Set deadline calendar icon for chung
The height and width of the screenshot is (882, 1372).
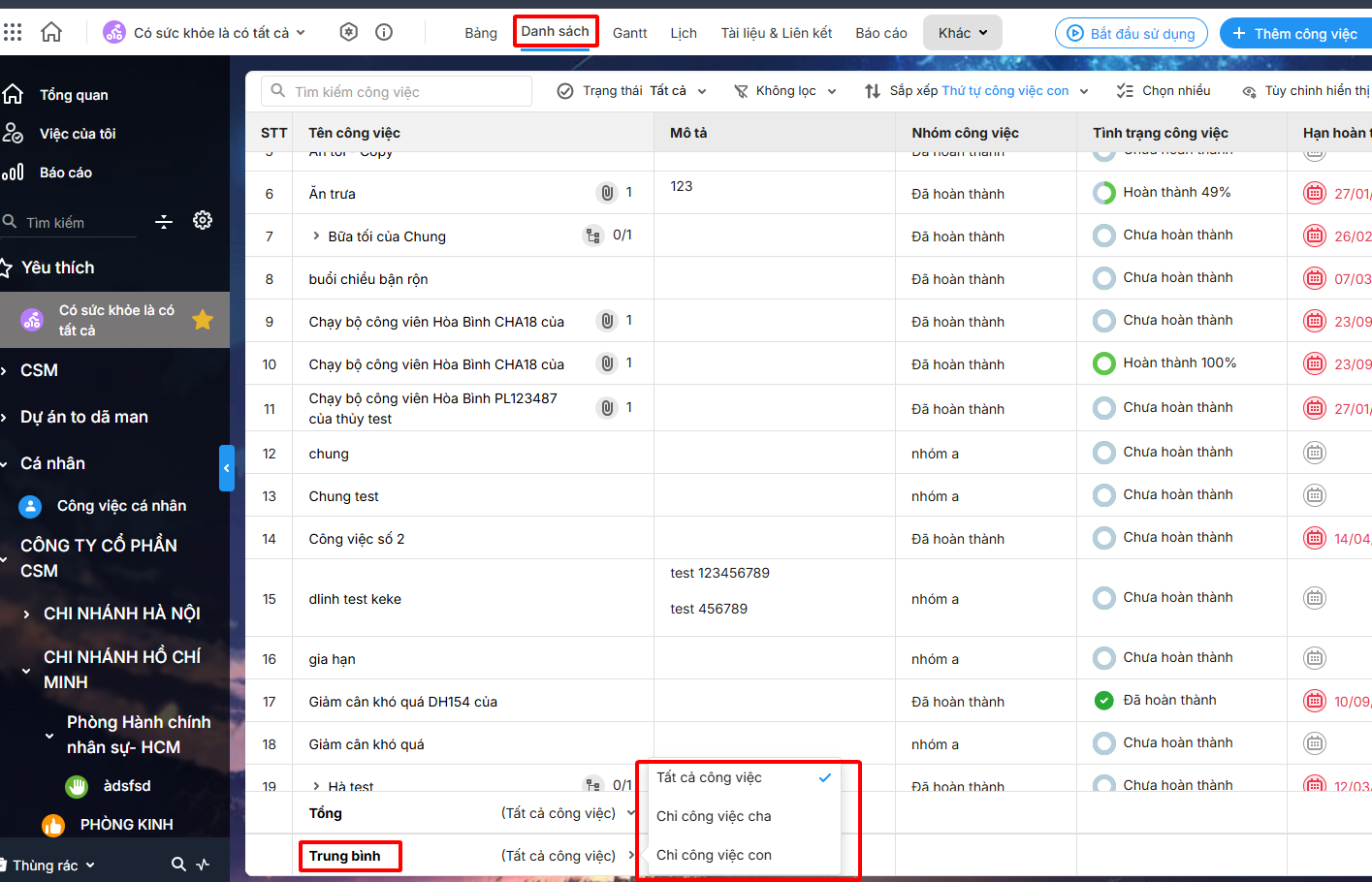(1315, 453)
